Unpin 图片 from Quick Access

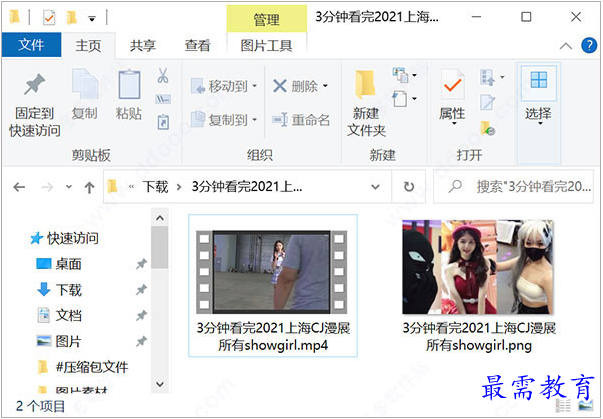(142, 341)
